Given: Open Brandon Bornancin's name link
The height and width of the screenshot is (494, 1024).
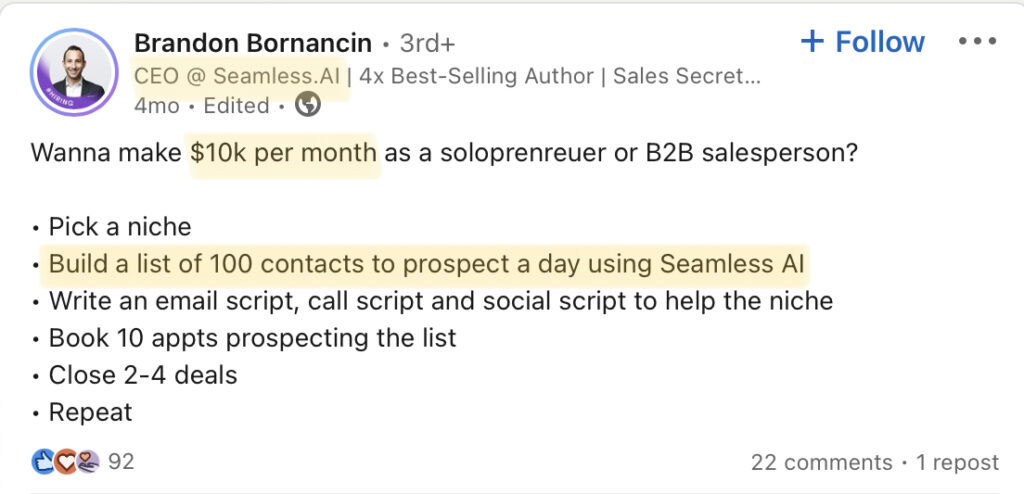Looking at the screenshot, I should tap(252, 43).
